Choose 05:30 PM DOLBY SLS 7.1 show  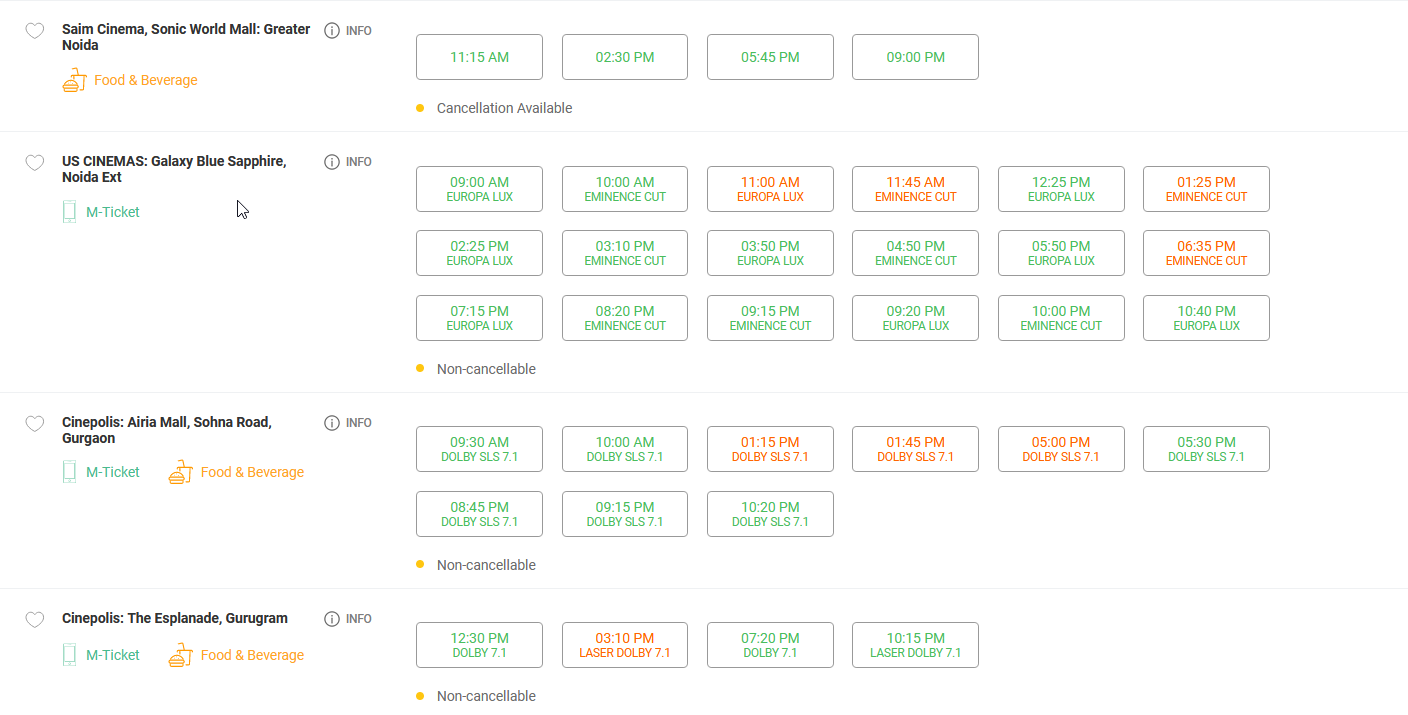pos(1206,449)
